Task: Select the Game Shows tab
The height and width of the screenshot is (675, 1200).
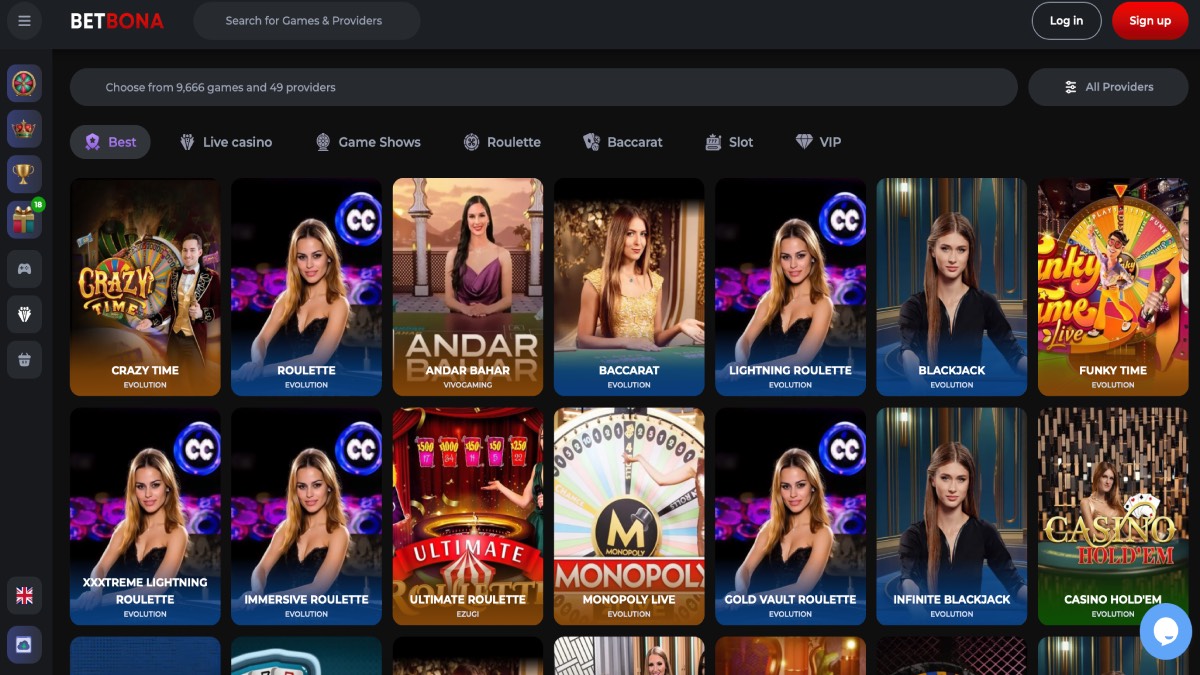Action: tap(367, 142)
